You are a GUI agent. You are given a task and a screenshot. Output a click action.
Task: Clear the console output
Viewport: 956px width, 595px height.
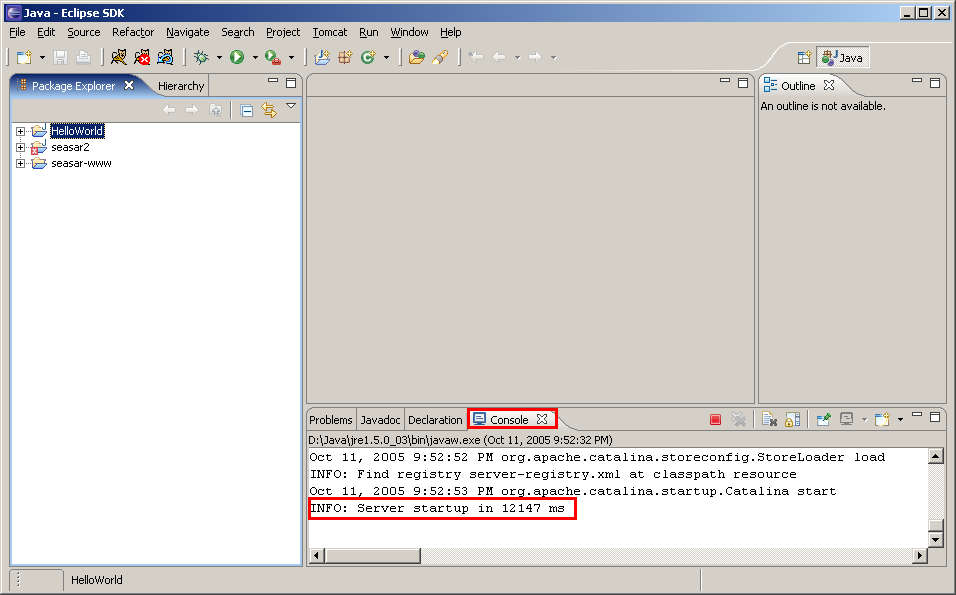[768, 420]
